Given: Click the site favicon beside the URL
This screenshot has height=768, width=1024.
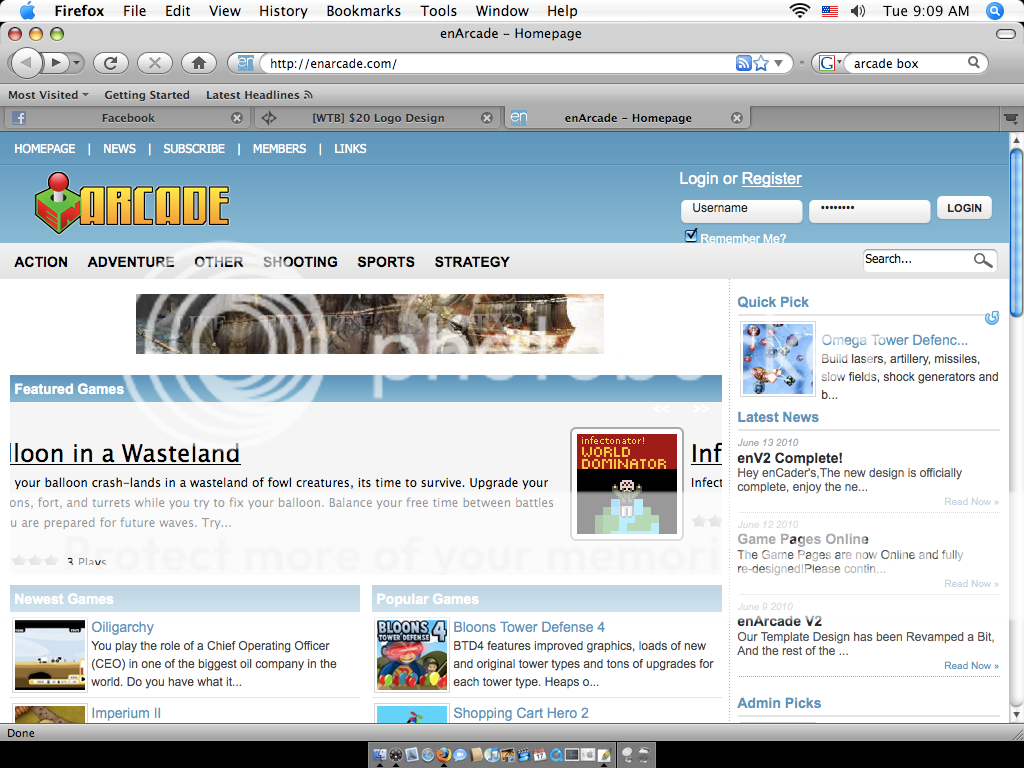Looking at the screenshot, I should (246, 63).
